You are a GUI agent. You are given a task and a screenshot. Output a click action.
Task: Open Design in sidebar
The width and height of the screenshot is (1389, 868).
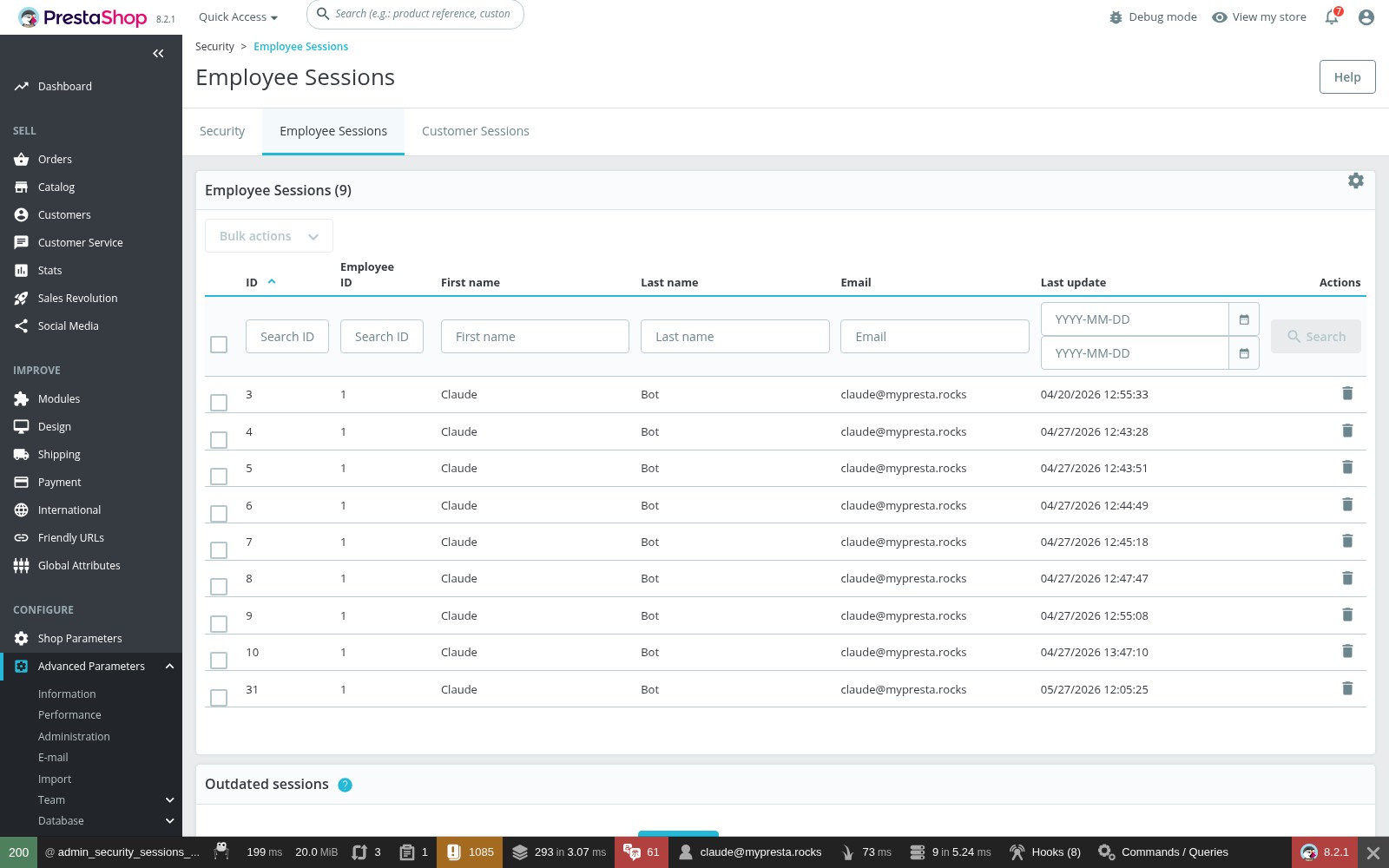(x=55, y=427)
